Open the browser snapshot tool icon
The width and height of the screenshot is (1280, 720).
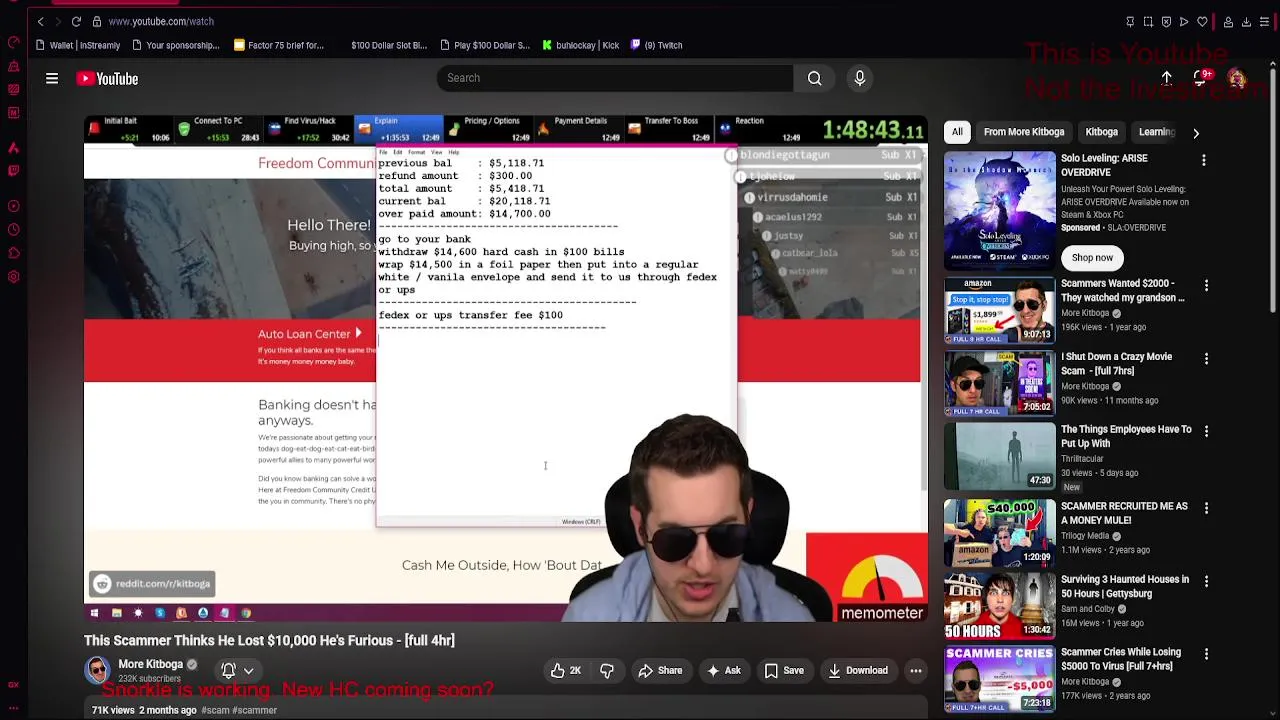click(1148, 21)
